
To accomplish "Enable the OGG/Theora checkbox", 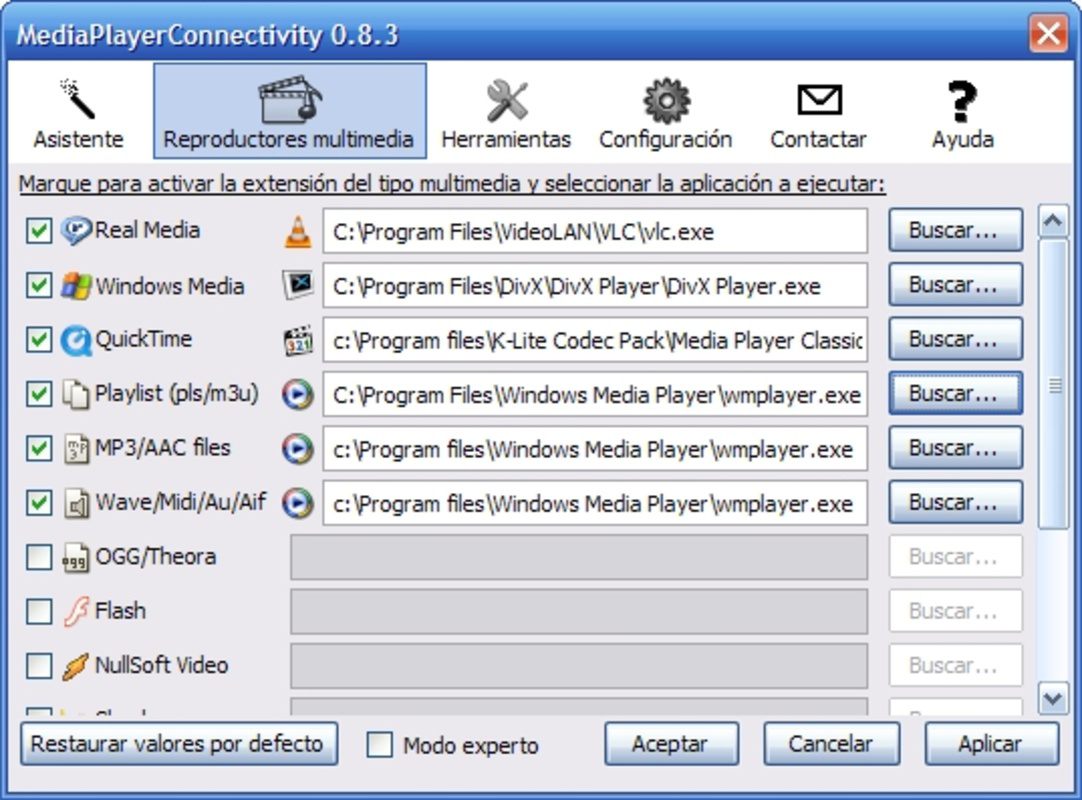I will 39,557.
